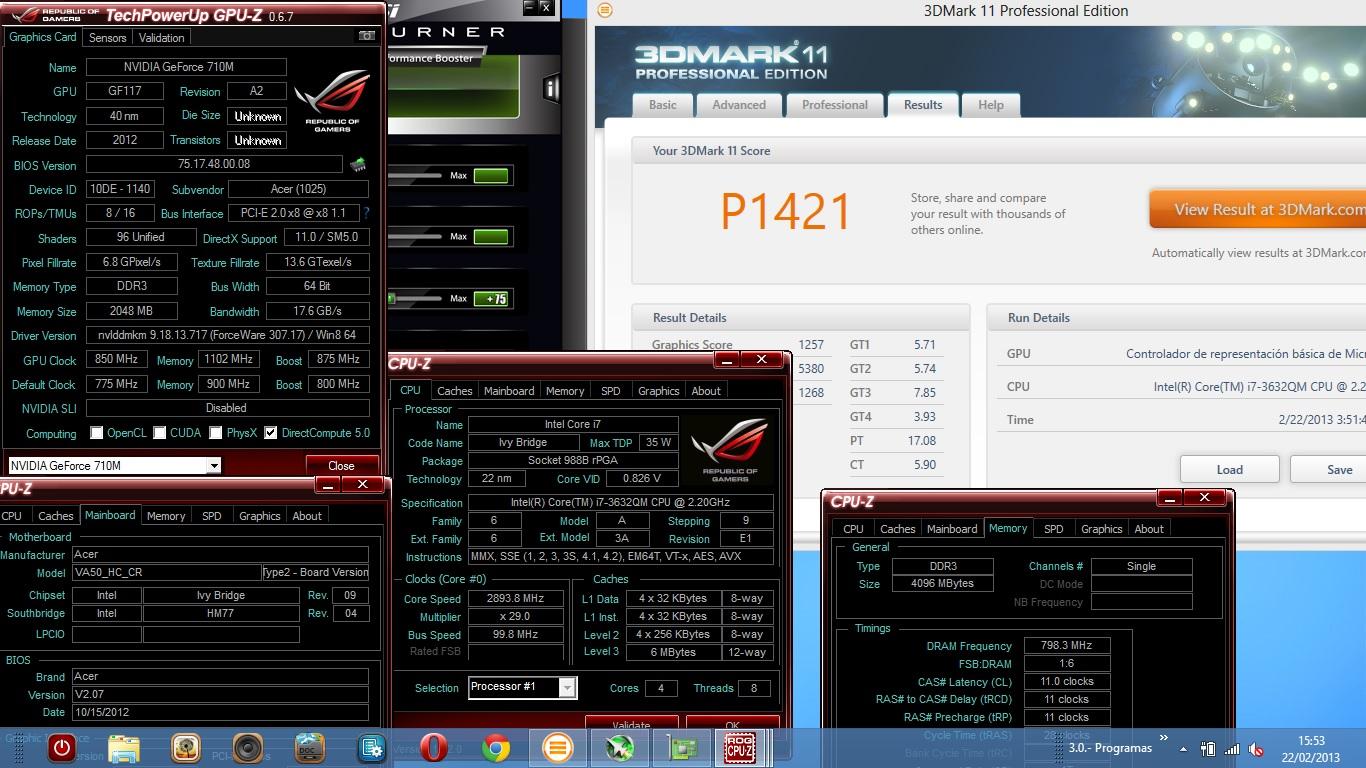Switch to GPU-Z Validation tab
Viewport: 1366px width, 768px height.
tap(161, 37)
